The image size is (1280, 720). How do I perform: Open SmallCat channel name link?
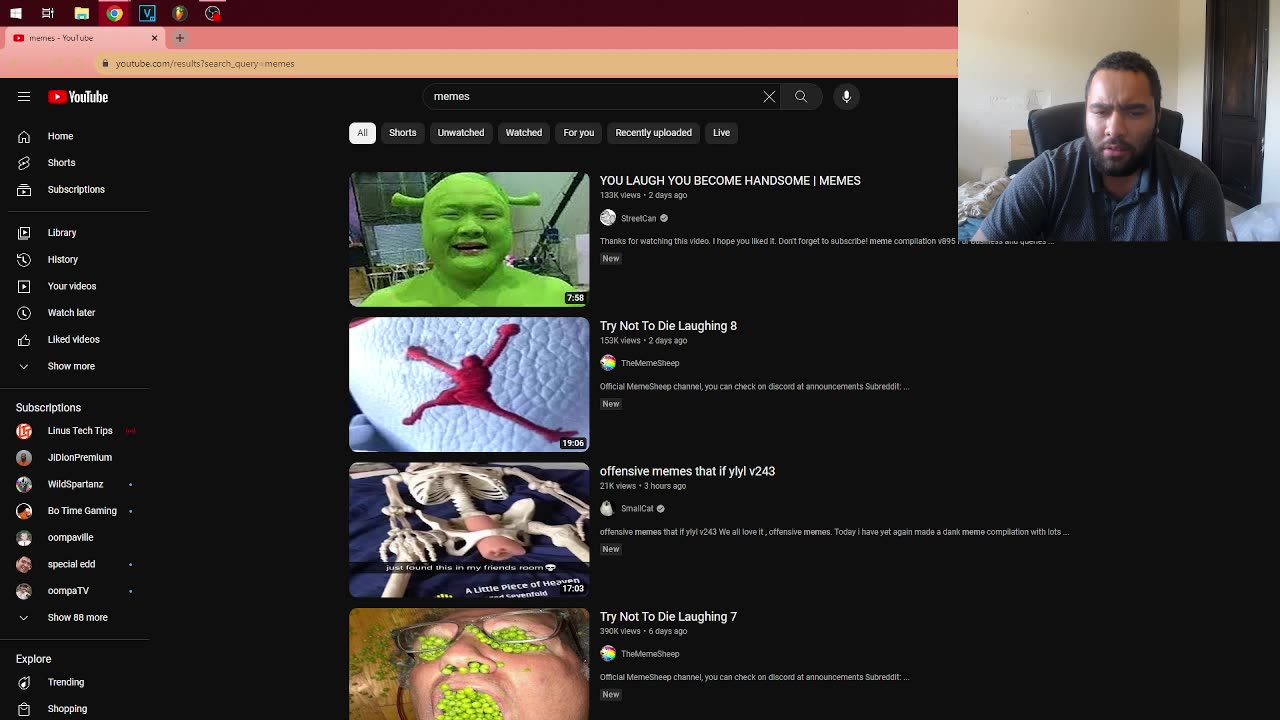(637, 509)
